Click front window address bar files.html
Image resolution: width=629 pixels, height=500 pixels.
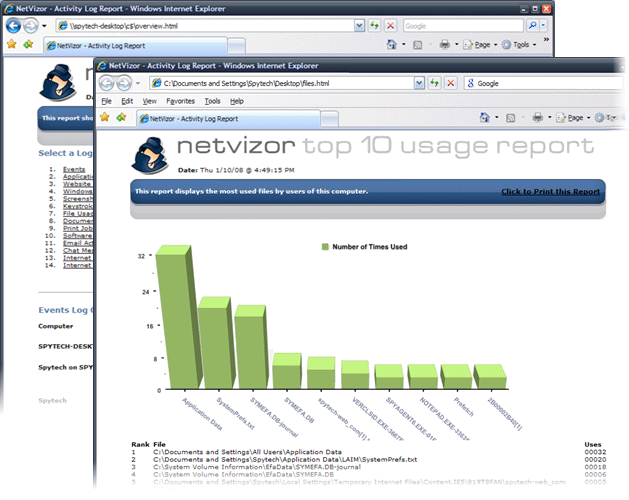[282, 83]
